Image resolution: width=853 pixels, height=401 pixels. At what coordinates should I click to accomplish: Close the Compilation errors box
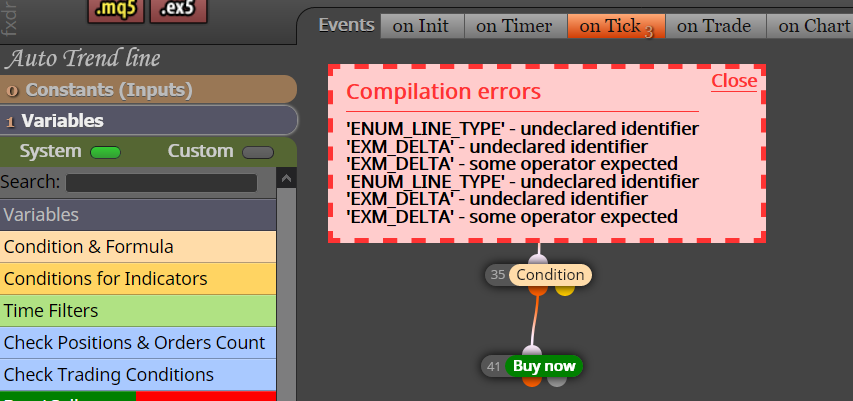click(734, 81)
